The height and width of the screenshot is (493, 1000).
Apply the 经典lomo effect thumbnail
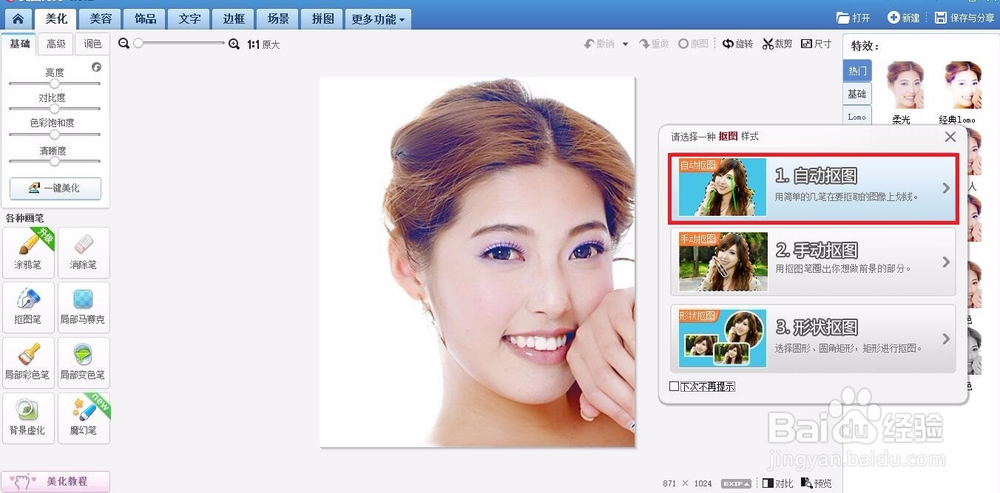[x=962, y=86]
